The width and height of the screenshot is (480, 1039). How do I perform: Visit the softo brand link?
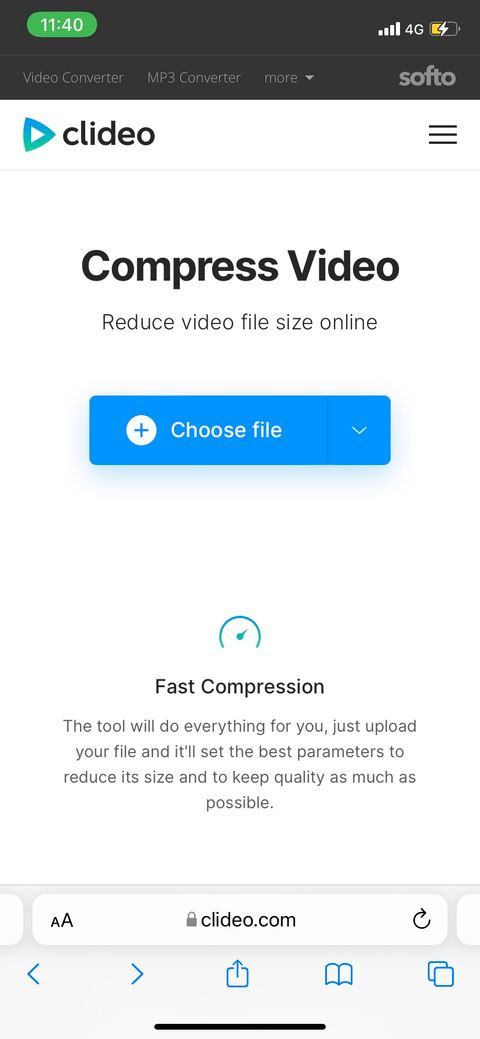point(427,78)
